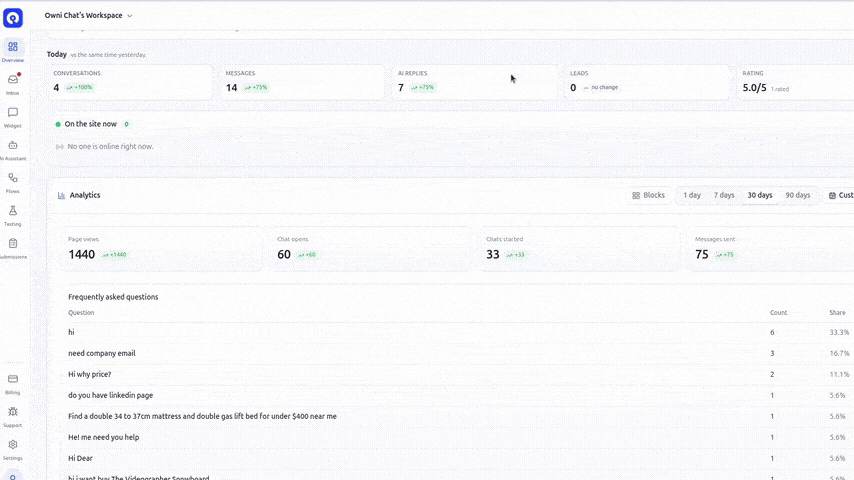The height and width of the screenshot is (480, 854).
Task: Click the Blocks button
Action: 648,195
